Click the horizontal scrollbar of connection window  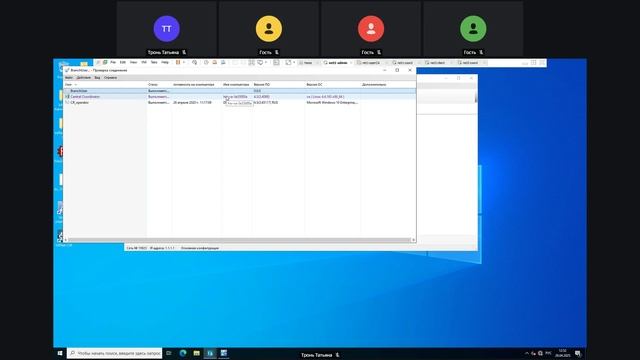pyautogui.click(x=239, y=240)
